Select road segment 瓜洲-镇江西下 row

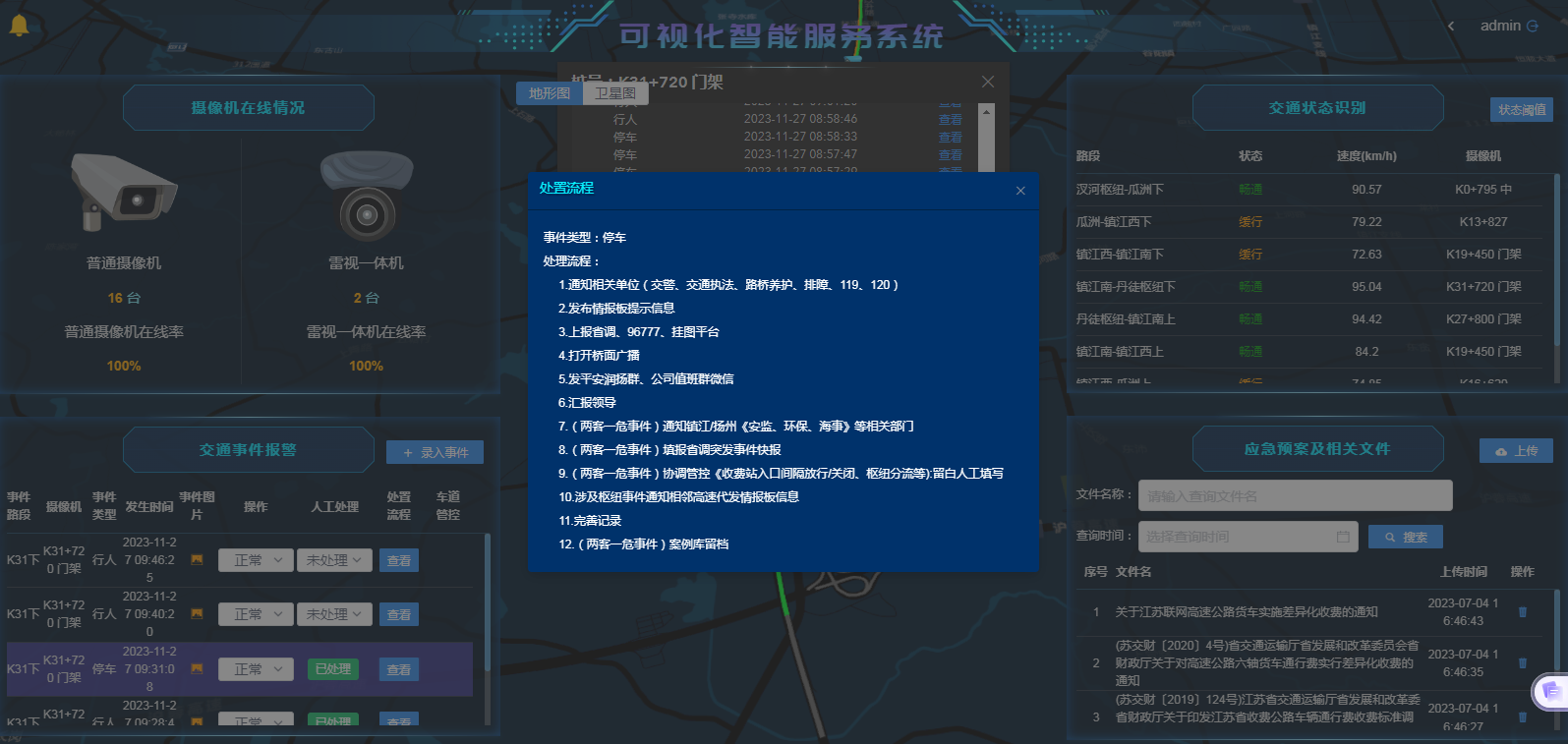pos(1309,221)
